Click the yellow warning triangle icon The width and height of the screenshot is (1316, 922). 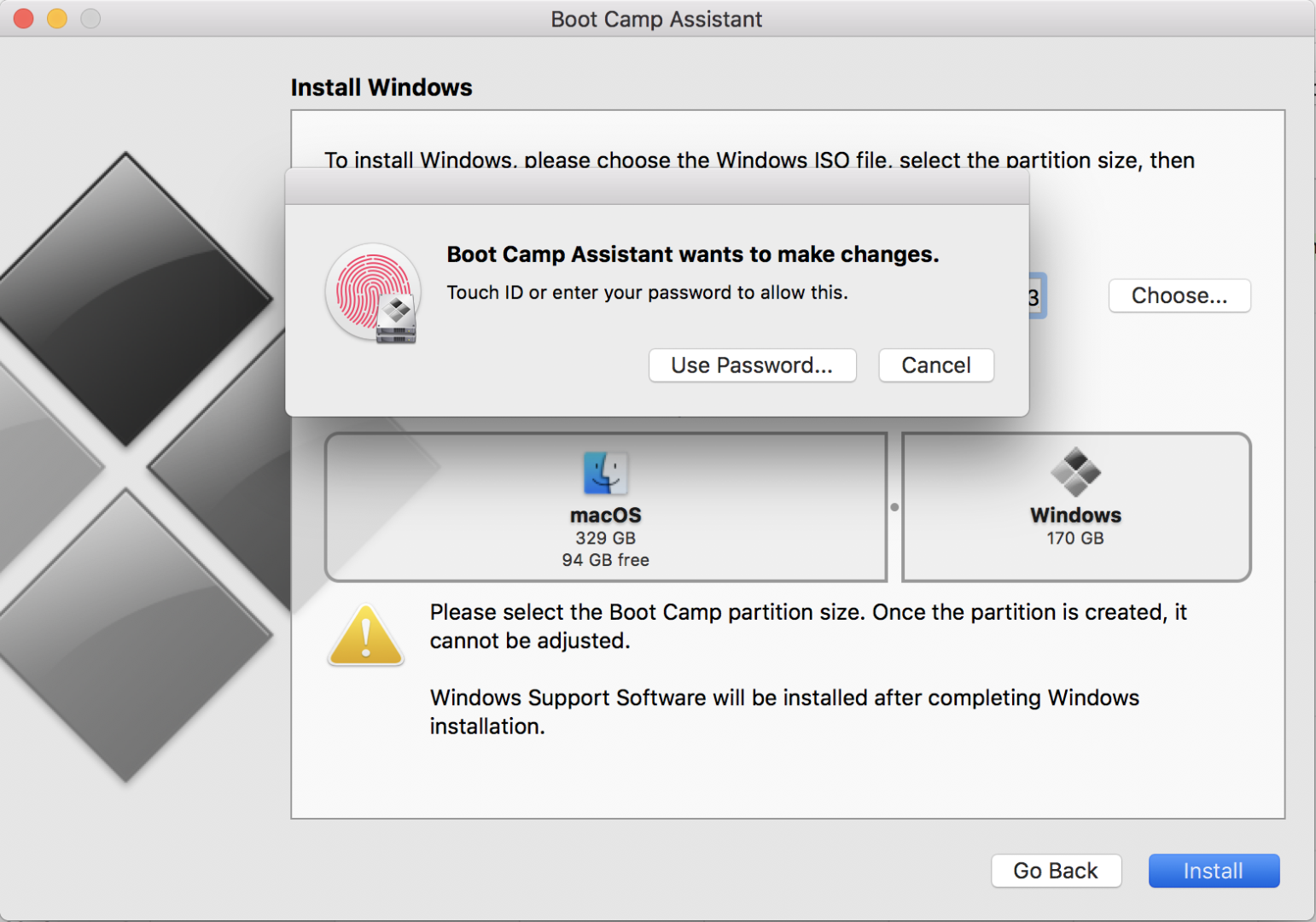coord(365,636)
